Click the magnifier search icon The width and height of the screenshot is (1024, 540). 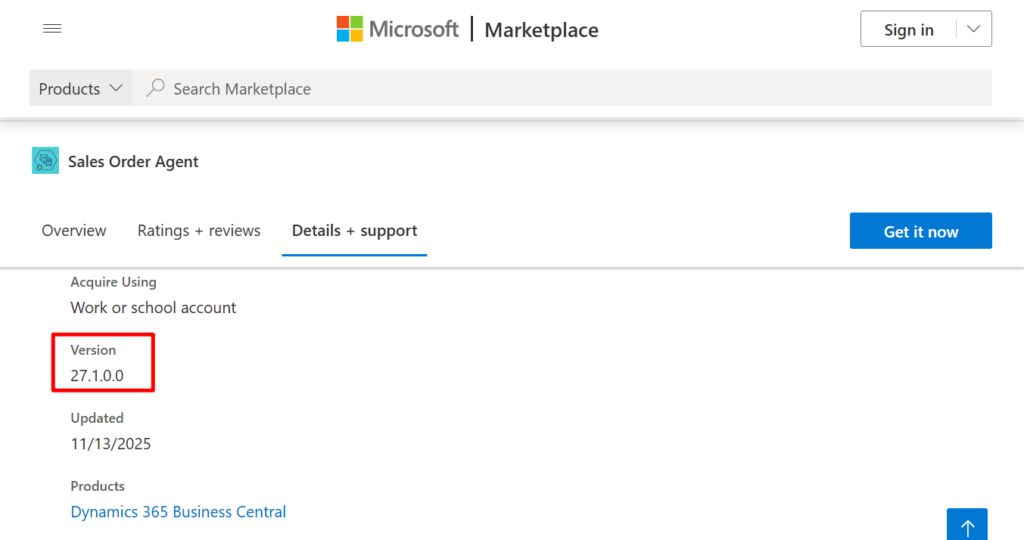155,89
